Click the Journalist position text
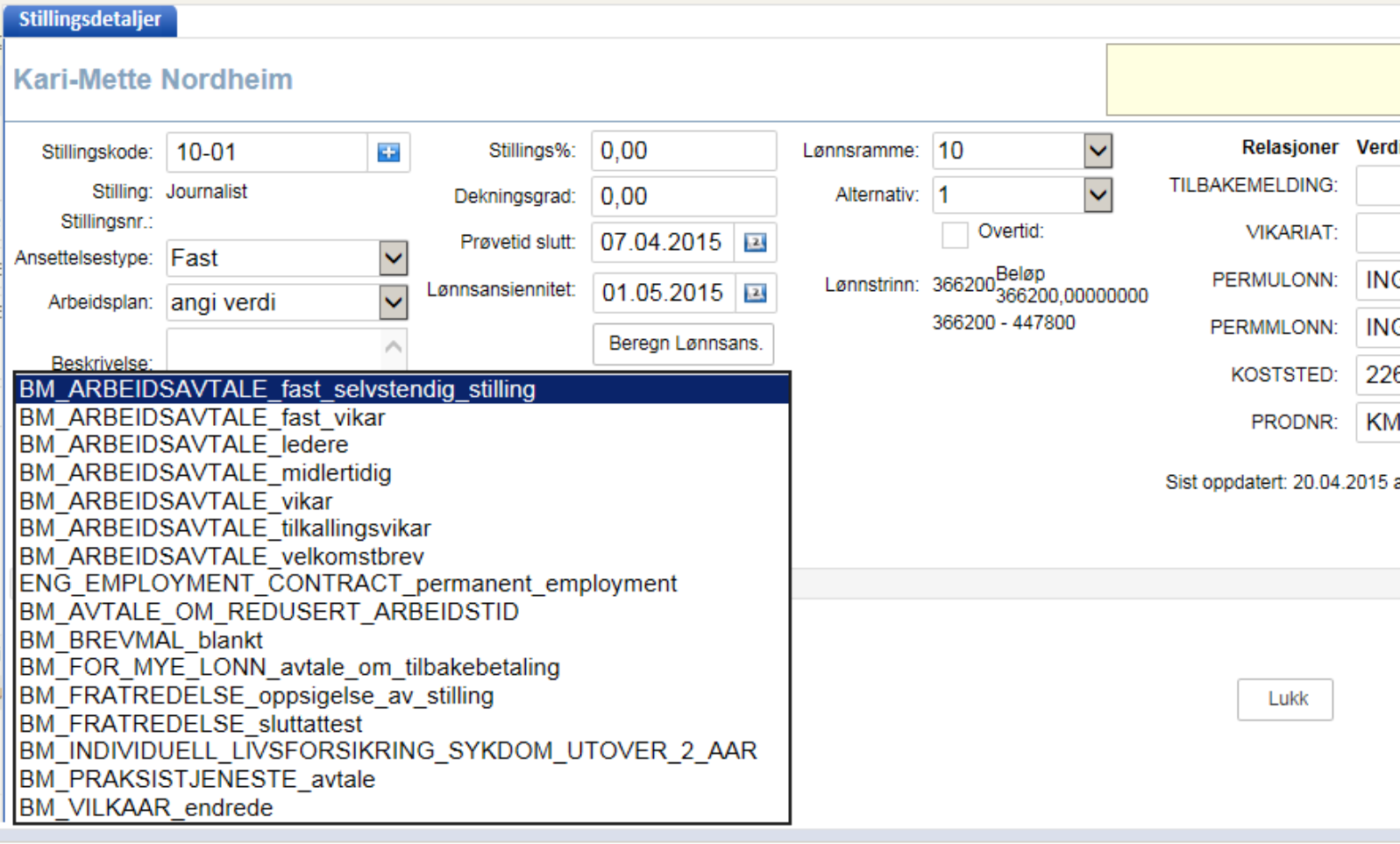This screenshot has height=844, width=1400. coord(207,192)
